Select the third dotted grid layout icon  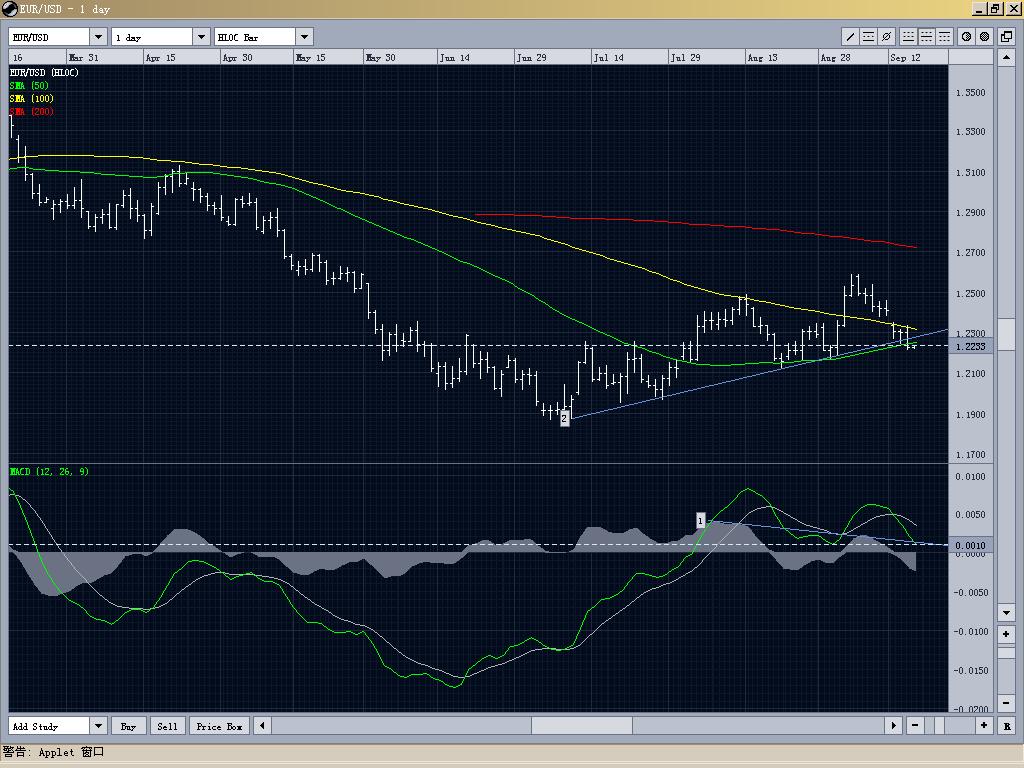(942, 36)
